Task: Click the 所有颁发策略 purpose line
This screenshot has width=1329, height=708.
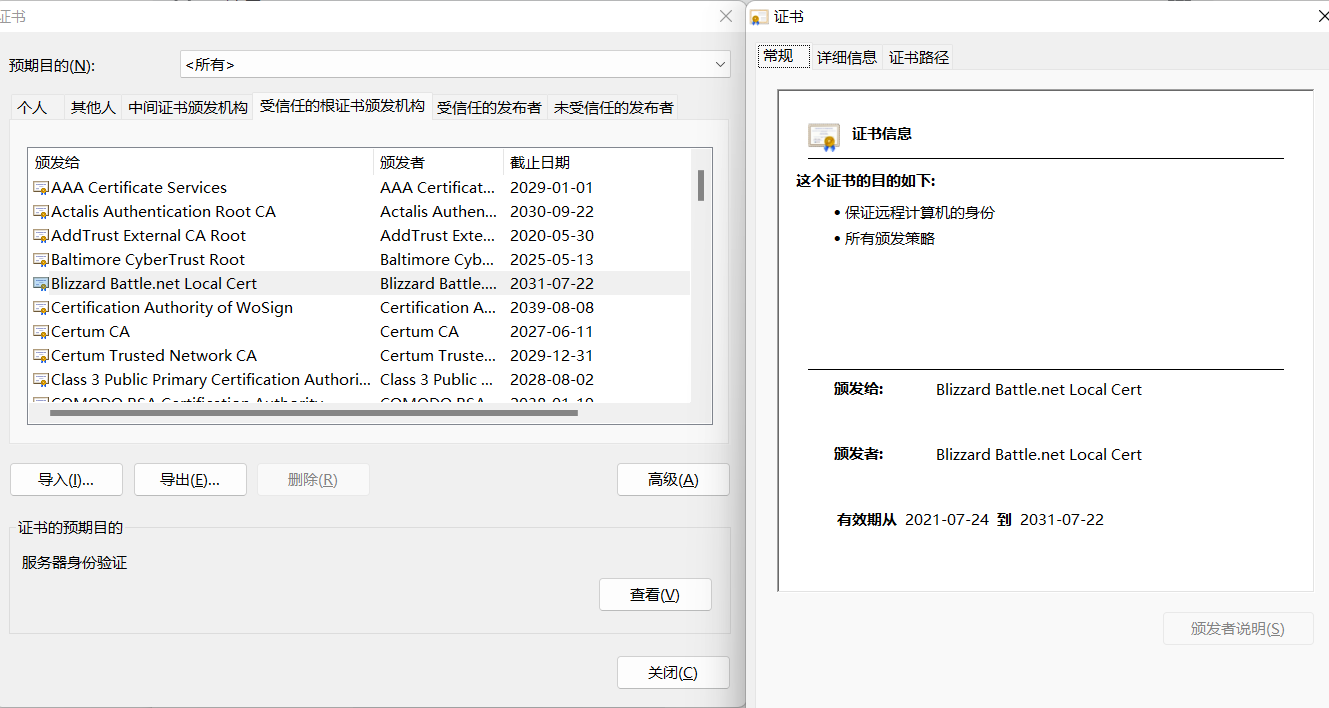Action: coord(889,239)
